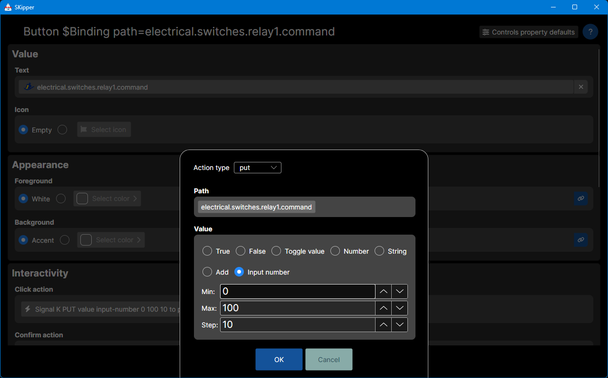Click the Signal K PUT click action entry
Viewport: 608px width, 378px height.
pos(101,309)
